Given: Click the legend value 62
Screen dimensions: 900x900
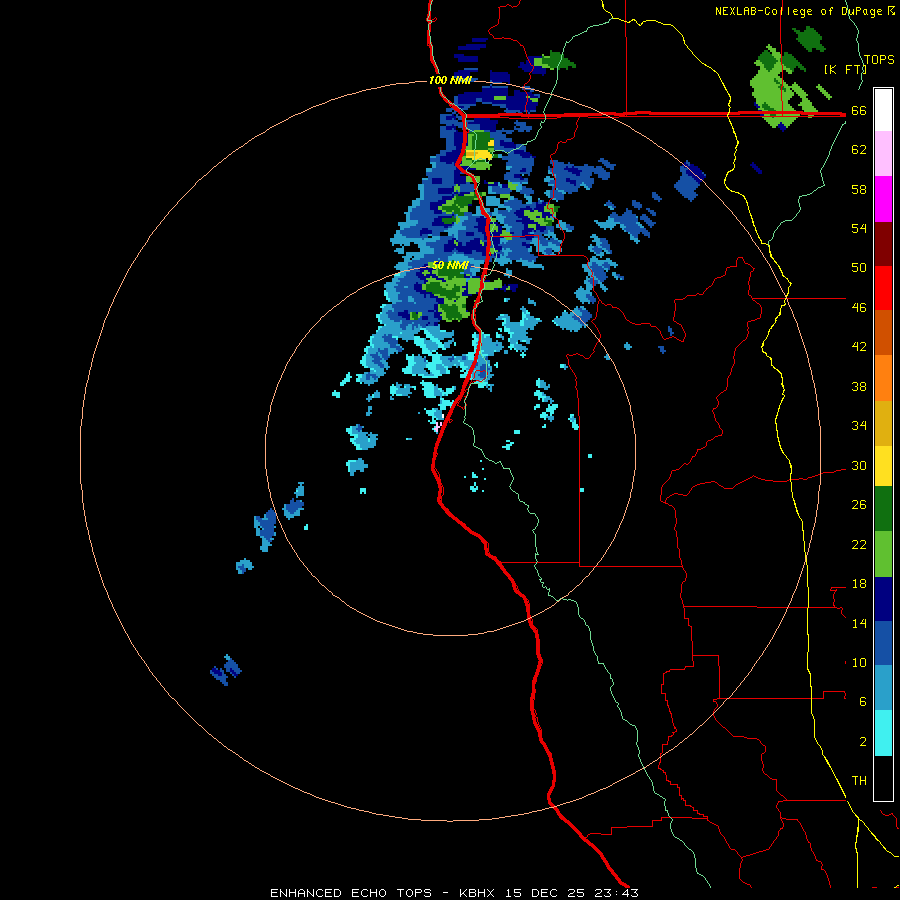Looking at the screenshot, I should tap(859, 150).
